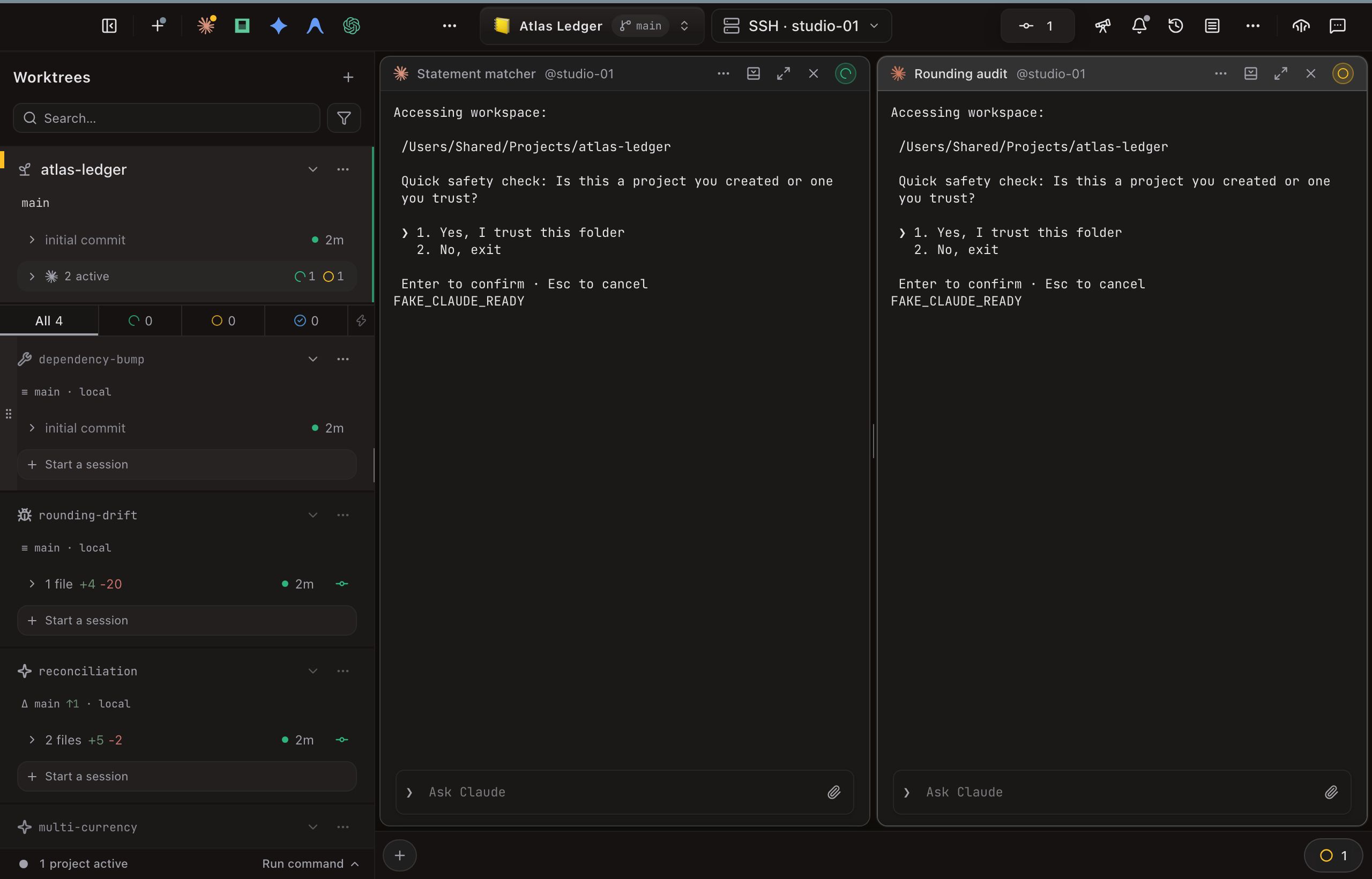
Task: Click the filter funnel icon next to search
Action: [x=344, y=118]
